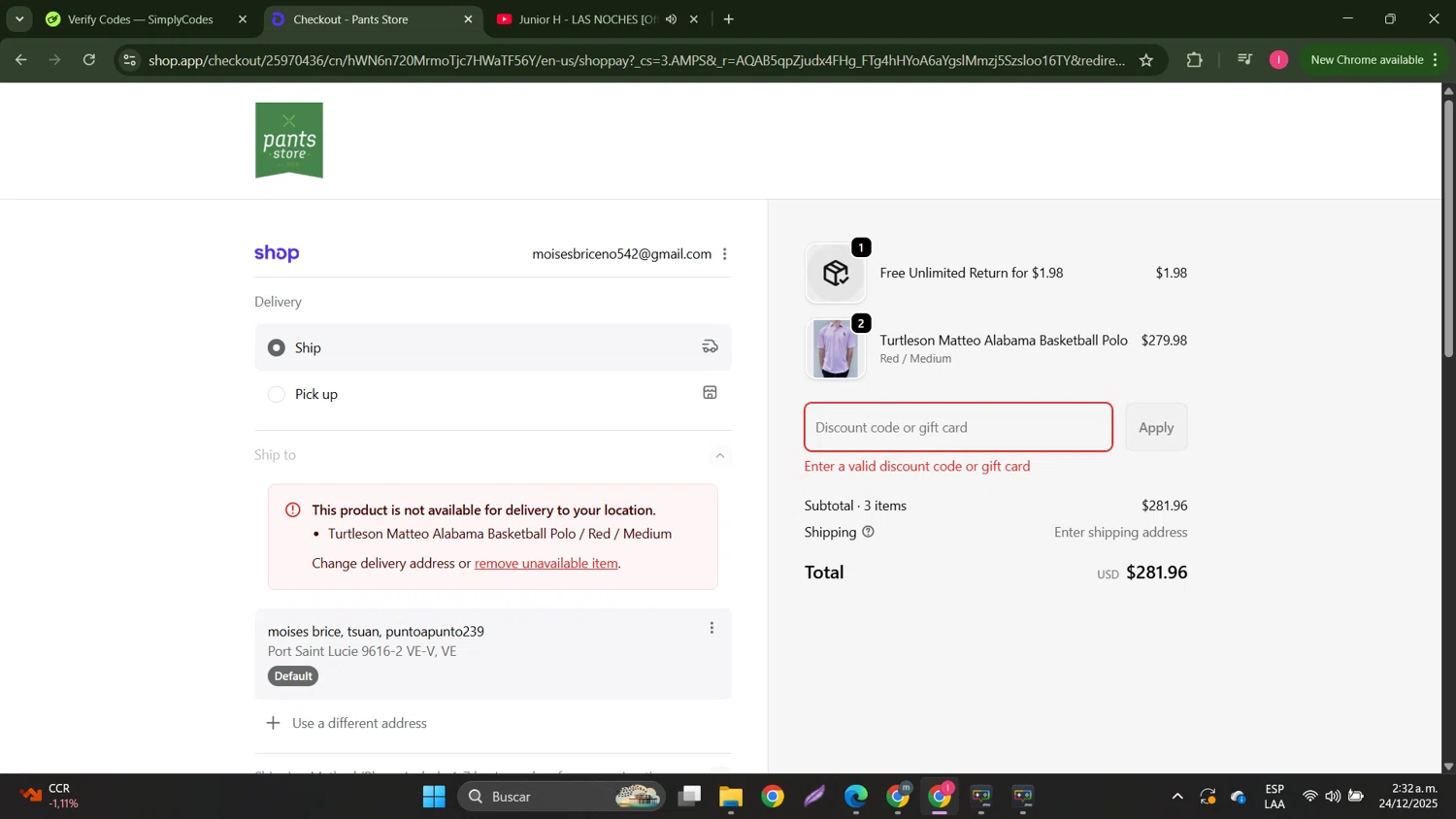Open account options next to email address
Image resolution: width=1456 pixels, height=819 pixels.
click(x=725, y=254)
